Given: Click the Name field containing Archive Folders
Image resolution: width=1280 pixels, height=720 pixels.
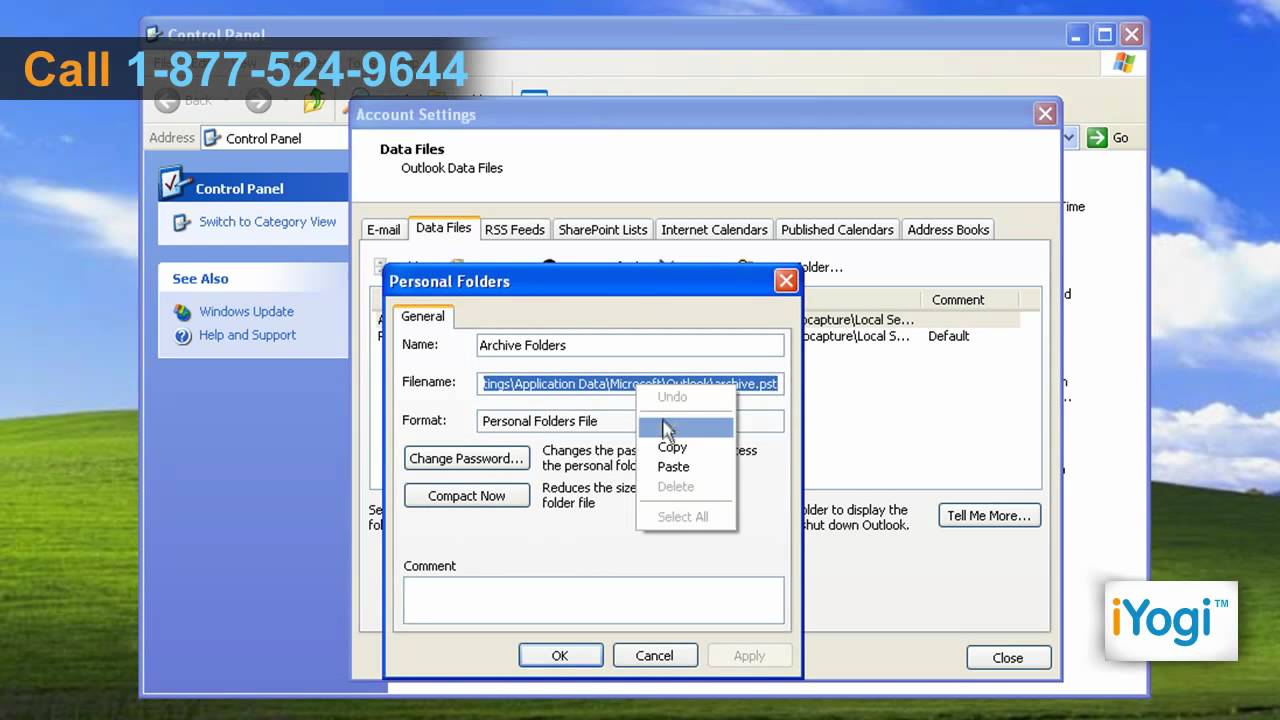Looking at the screenshot, I should pos(630,345).
